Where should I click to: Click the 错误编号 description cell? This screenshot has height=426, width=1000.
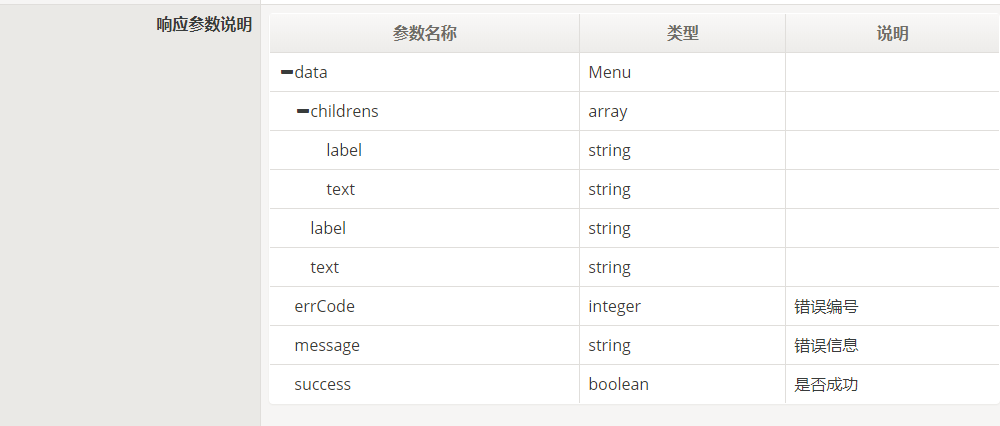(x=892, y=307)
